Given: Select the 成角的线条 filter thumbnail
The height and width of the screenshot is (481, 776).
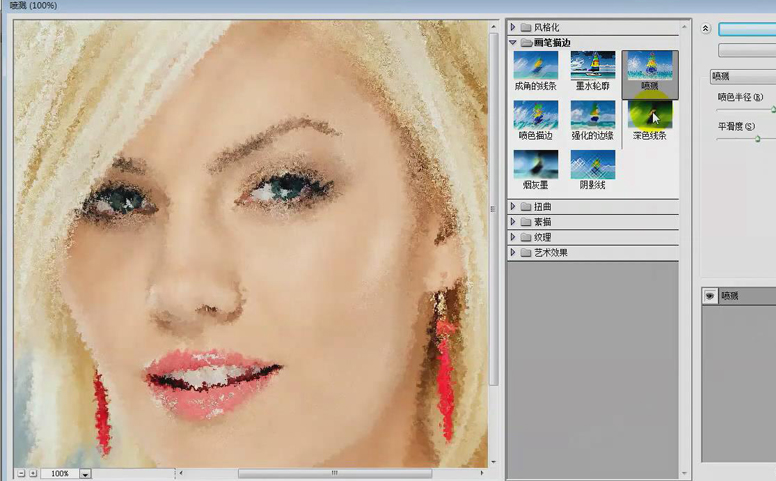Looking at the screenshot, I should pyautogui.click(x=535, y=66).
